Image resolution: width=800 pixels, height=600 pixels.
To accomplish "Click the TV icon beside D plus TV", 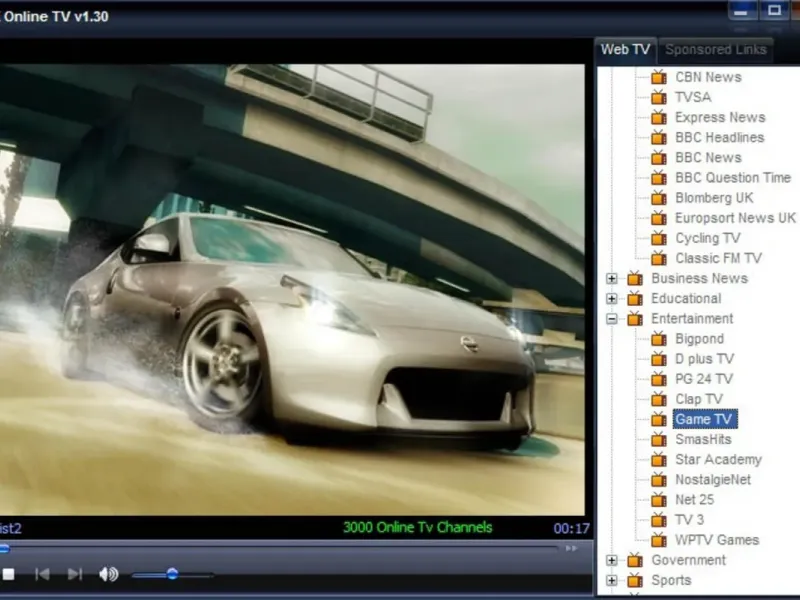I will [659, 359].
